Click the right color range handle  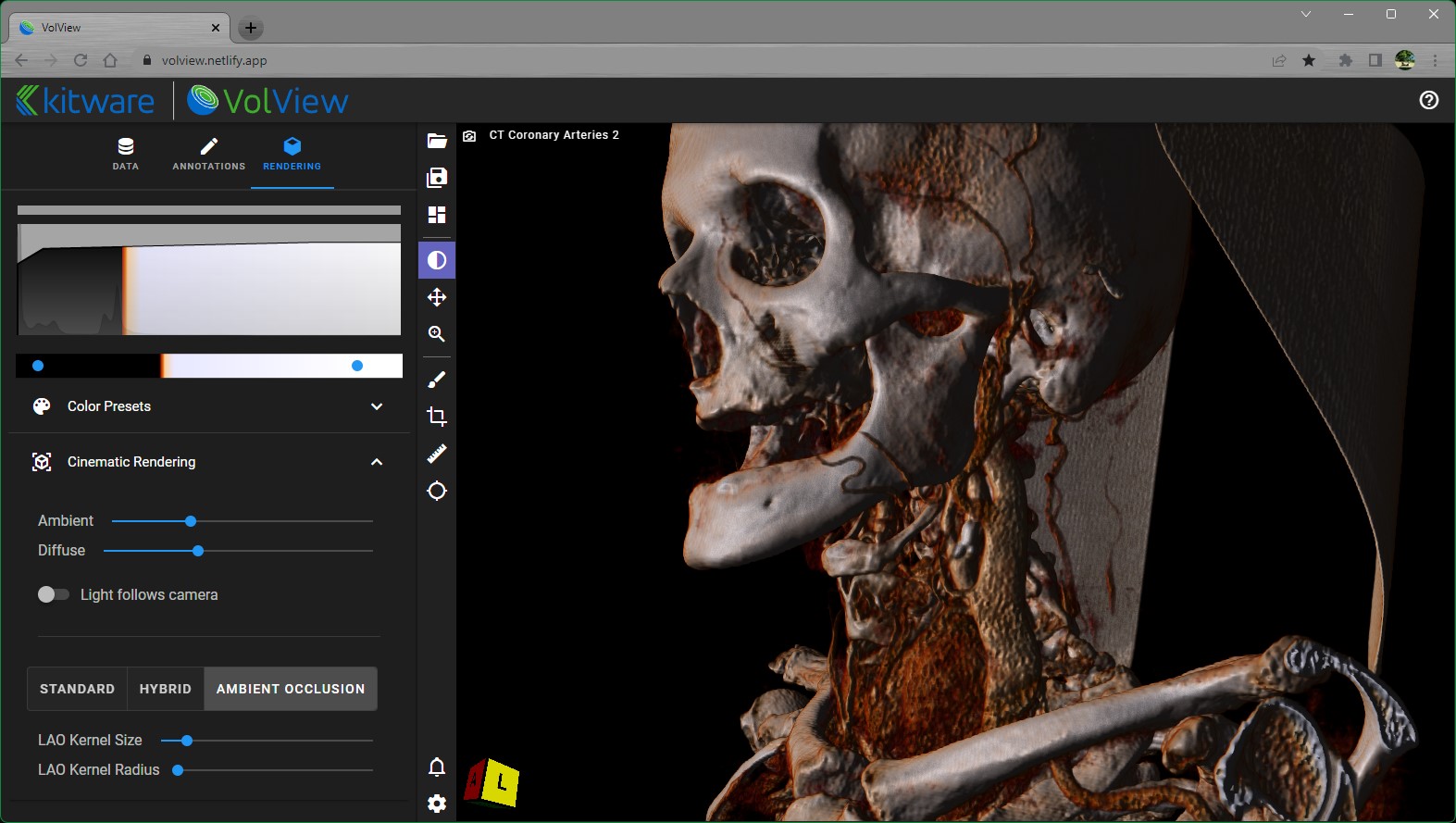pyautogui.click(x=357, y=366)
